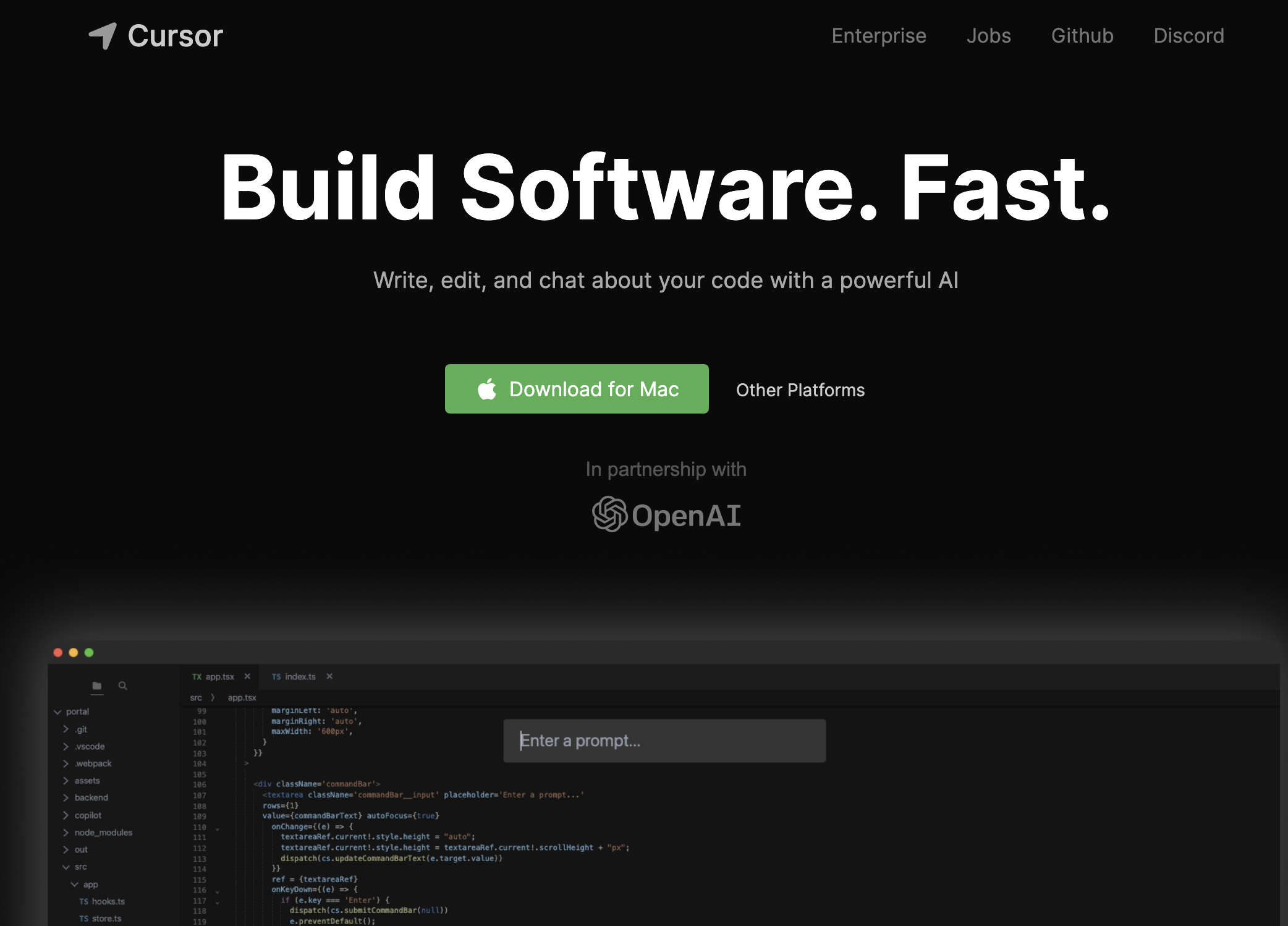Close the index.ts editor tab
The image size is (1288, 926).
point(329,676)
